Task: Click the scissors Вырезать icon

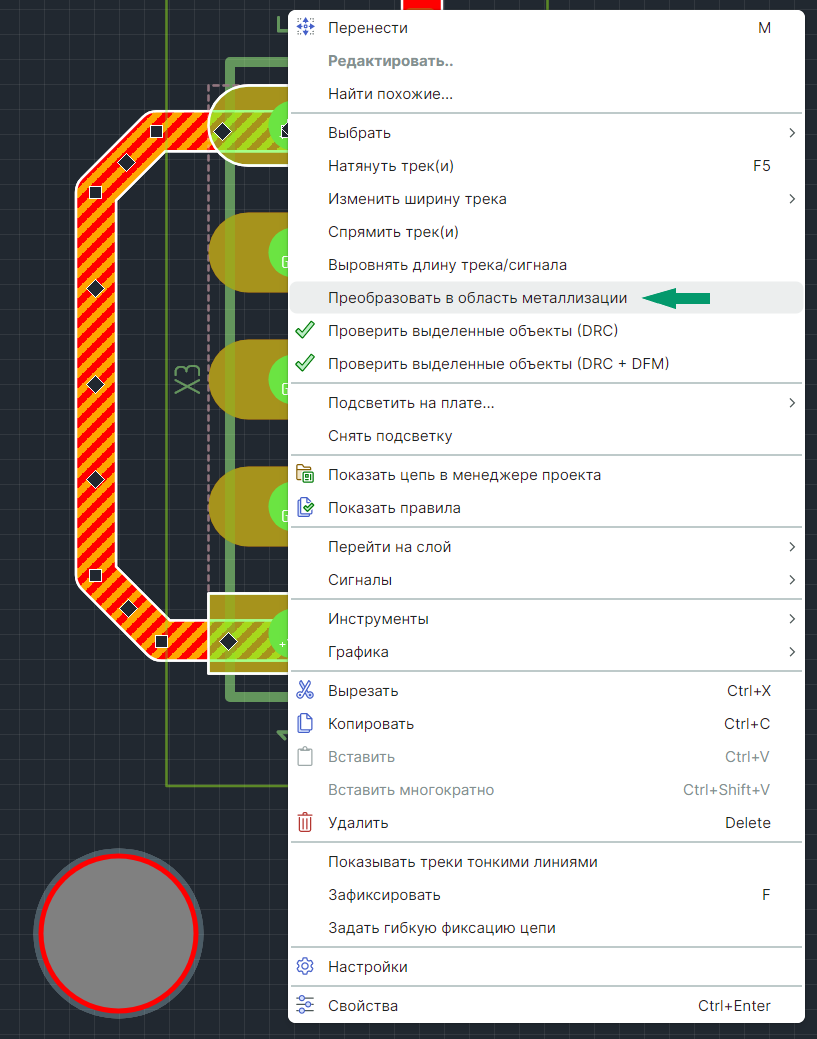Action: (305, 690)
